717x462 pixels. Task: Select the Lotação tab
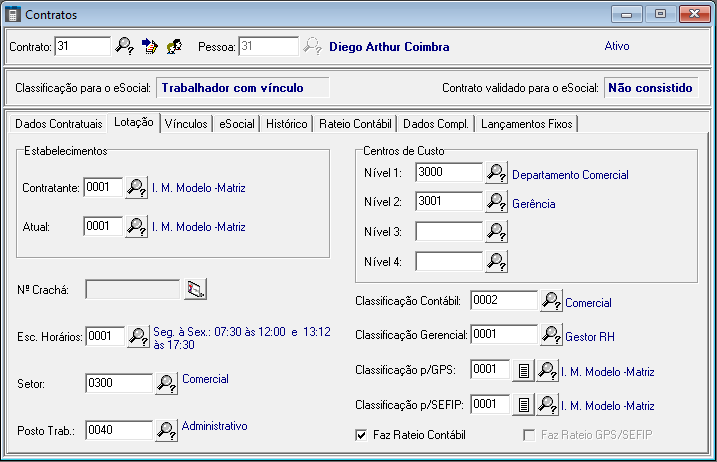[134, 123]
